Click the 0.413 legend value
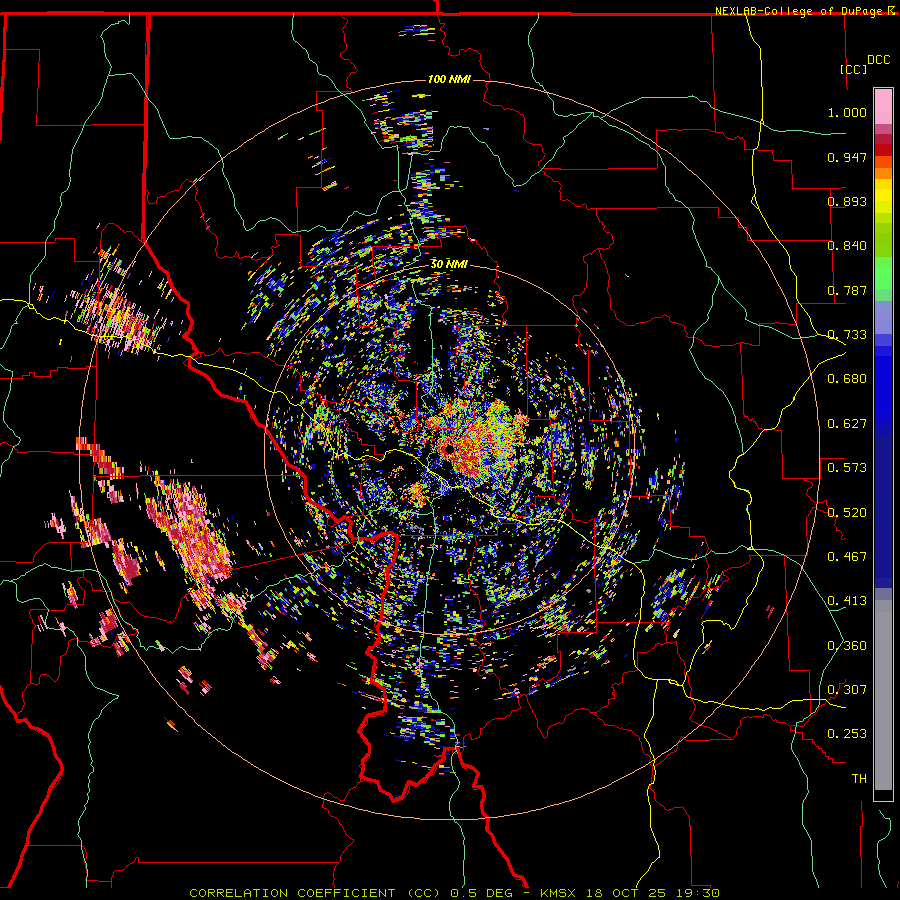 click(847, 601)
